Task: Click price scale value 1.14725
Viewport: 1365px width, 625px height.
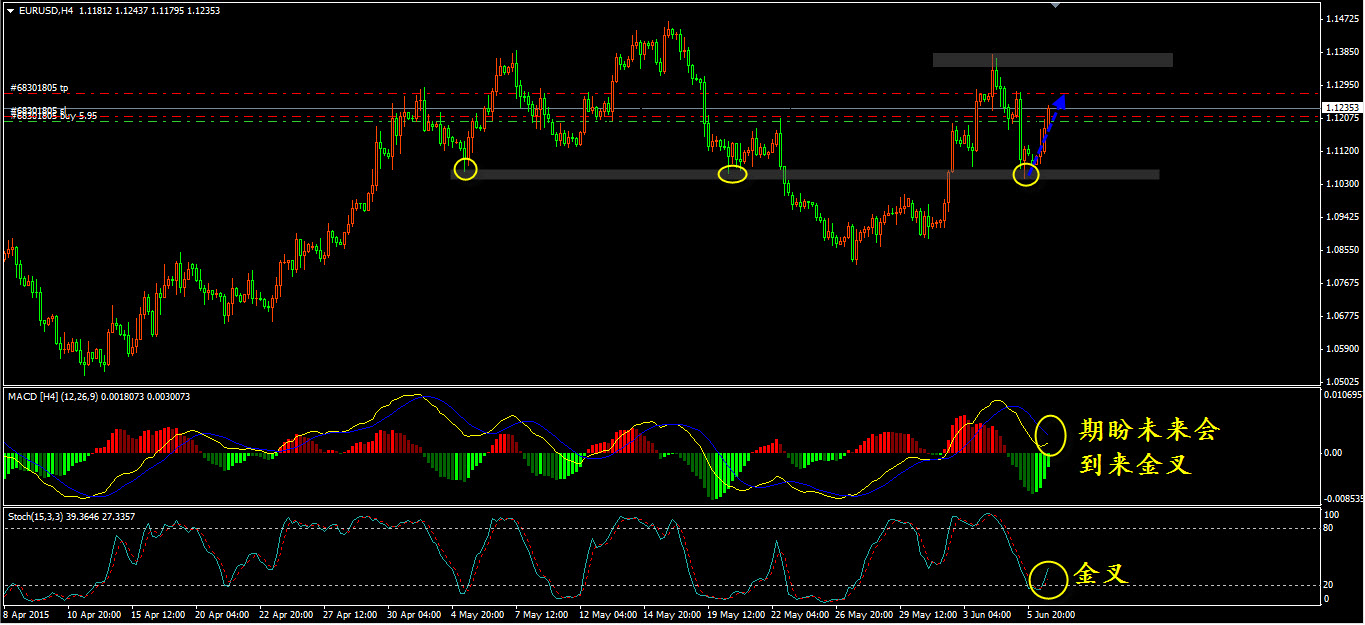Action: click(1342, 19)
